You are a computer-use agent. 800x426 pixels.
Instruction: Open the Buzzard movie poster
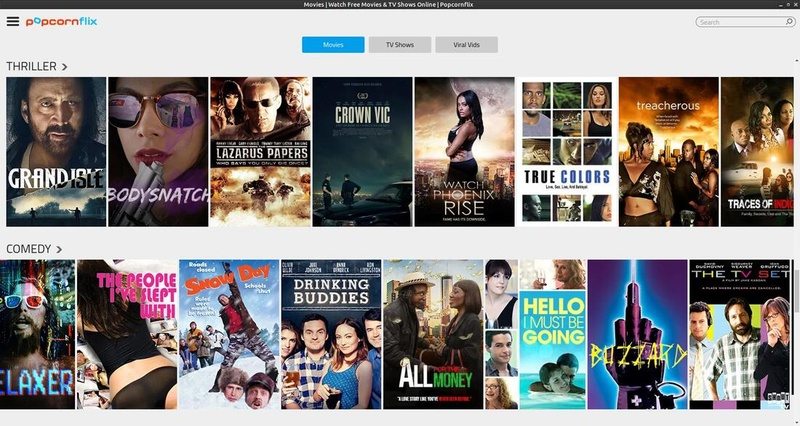pos(637,334)
